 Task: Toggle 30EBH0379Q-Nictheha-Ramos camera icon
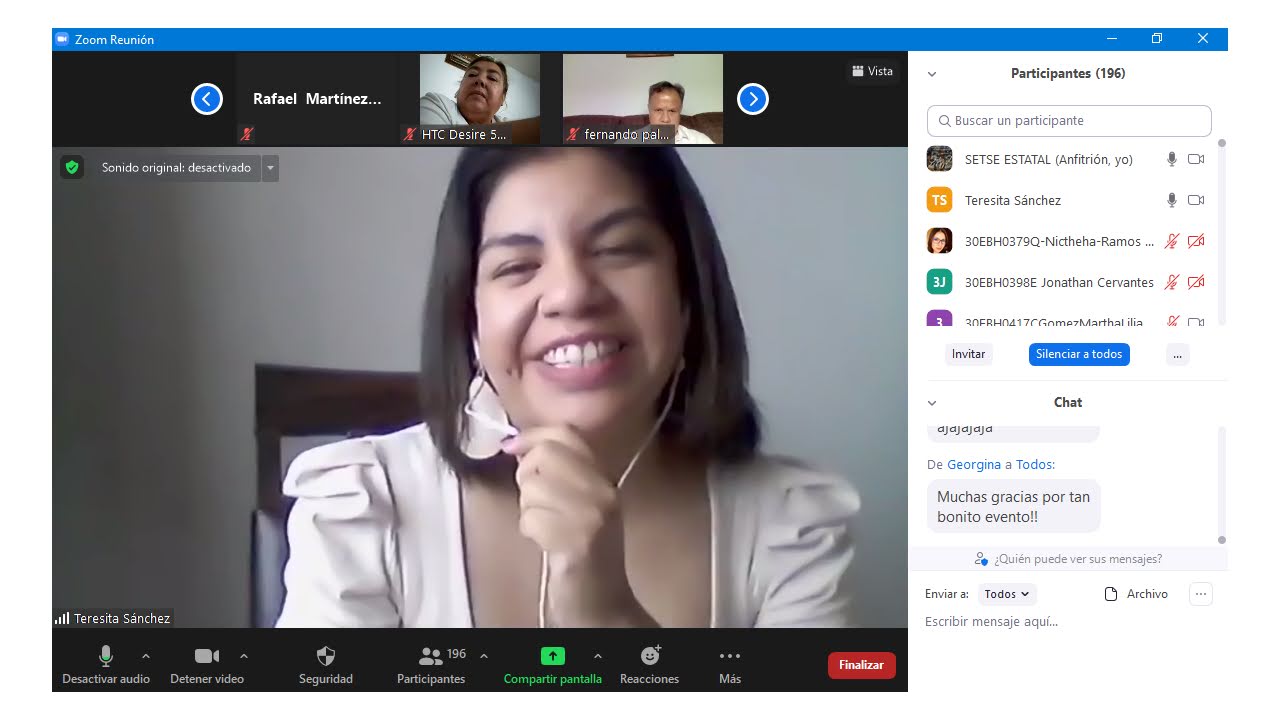click(1196, 241)
